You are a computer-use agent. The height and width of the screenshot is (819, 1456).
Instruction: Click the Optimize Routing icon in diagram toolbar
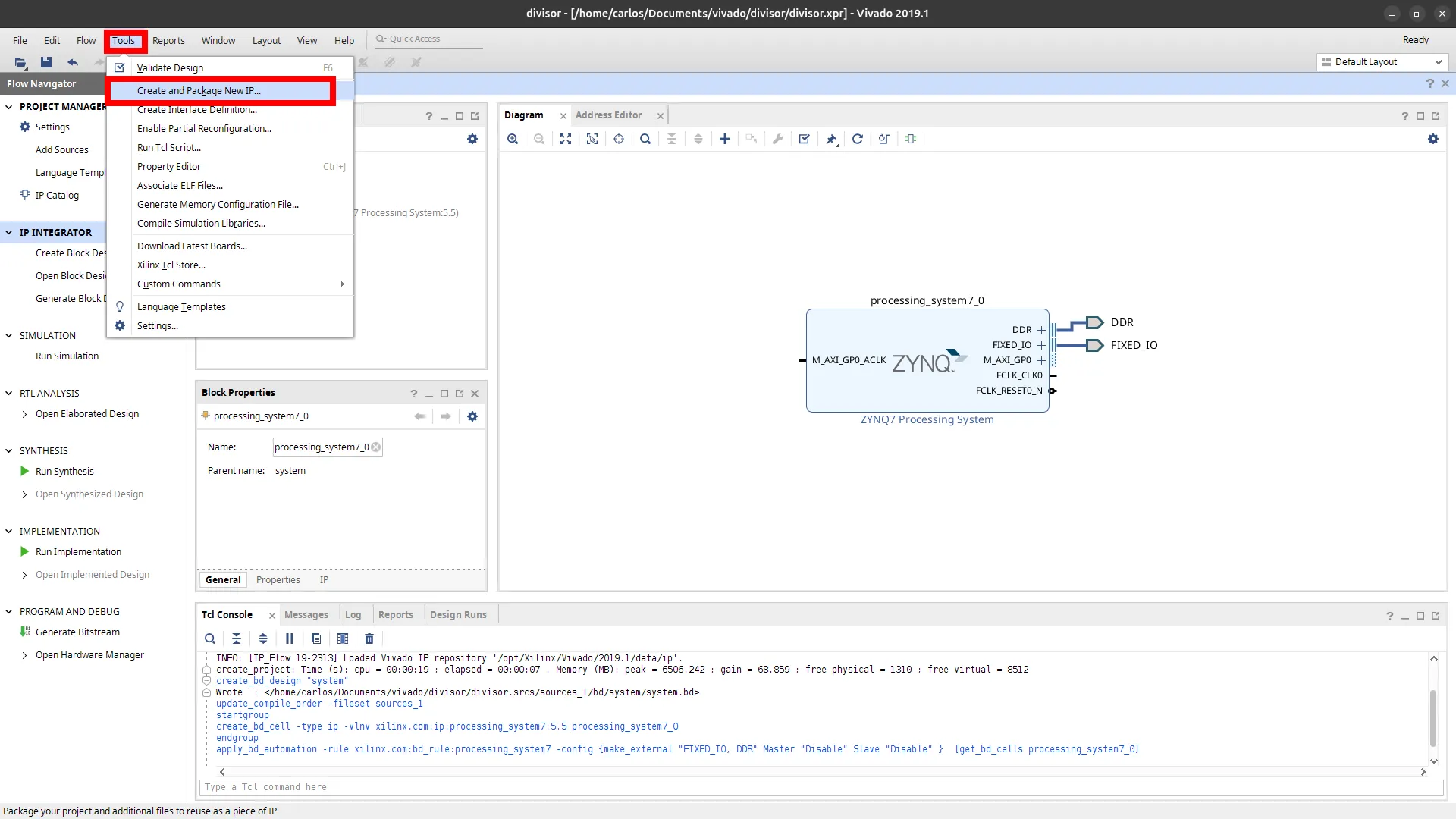[x=884, y=139]
